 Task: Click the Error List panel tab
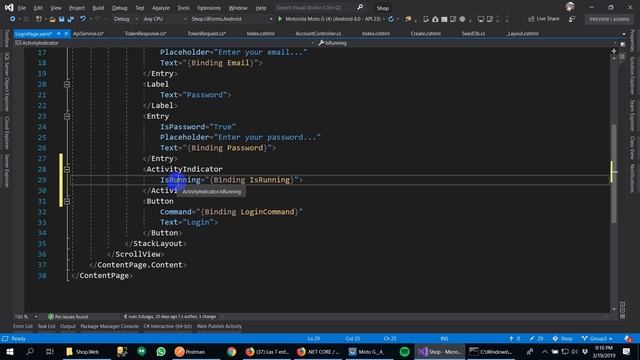tap(23, 326)
